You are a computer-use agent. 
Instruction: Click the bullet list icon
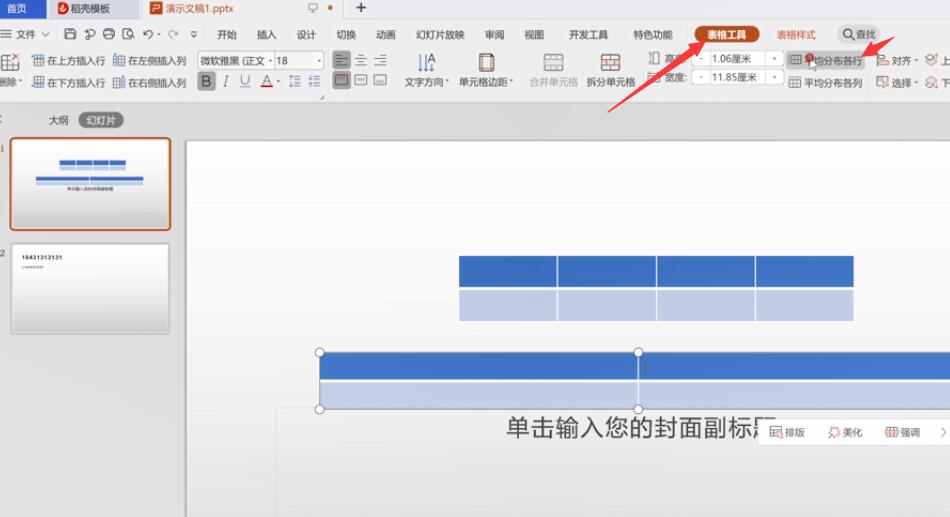pos(314,81)
